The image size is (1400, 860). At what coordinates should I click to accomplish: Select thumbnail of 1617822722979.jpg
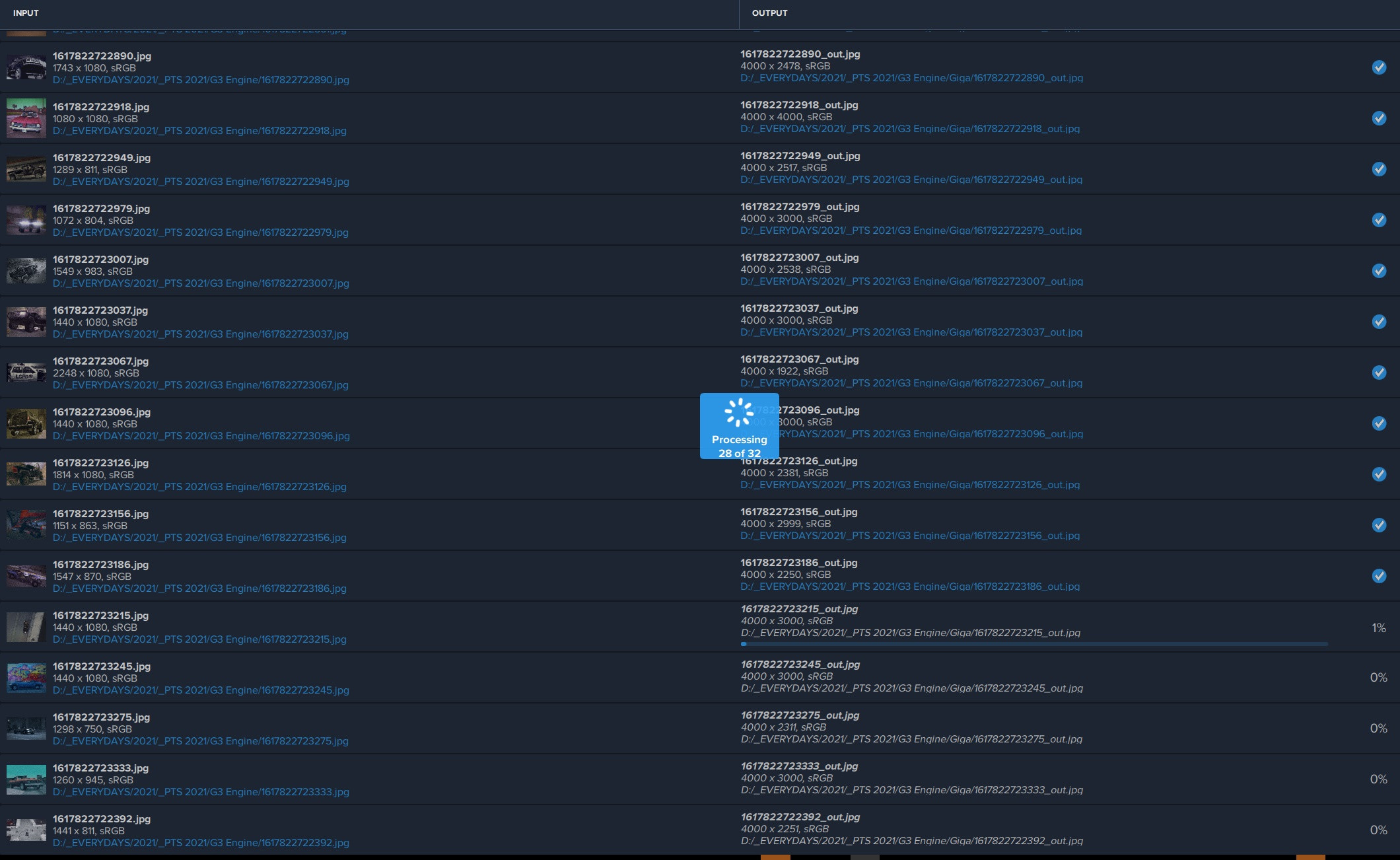pyautogui.click(x=26, y=220)
